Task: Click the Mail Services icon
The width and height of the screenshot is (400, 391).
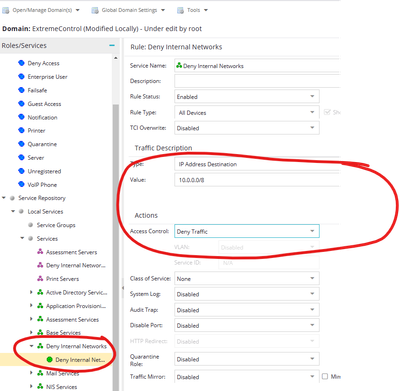Action: pyautogui.click(x=40, y=373)
